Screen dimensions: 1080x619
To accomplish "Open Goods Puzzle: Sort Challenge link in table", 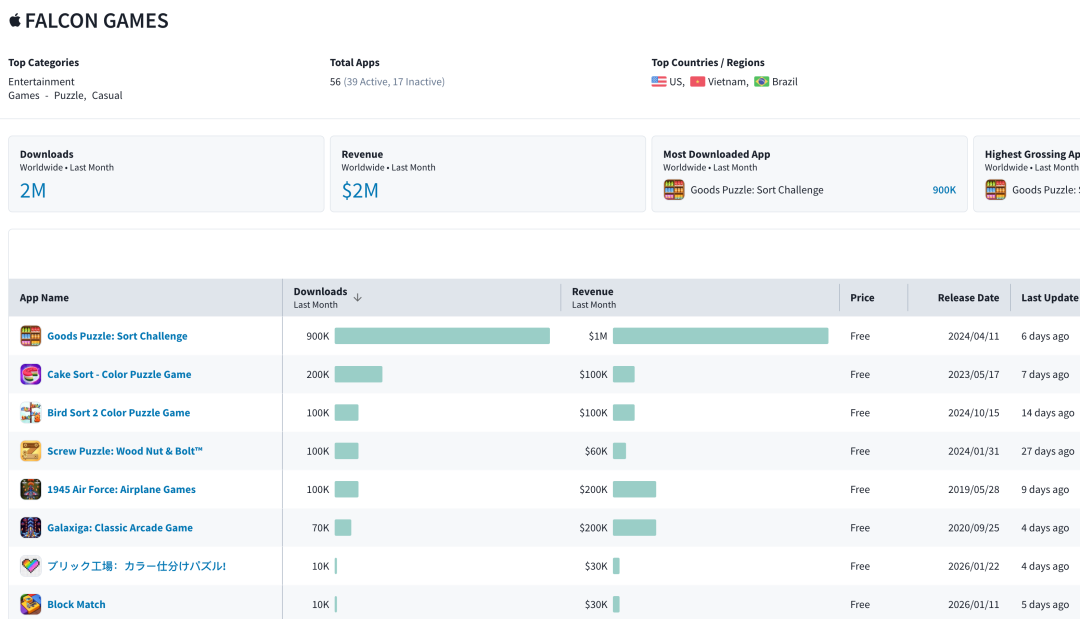I will pyautogui.click(x=117, y=336).
